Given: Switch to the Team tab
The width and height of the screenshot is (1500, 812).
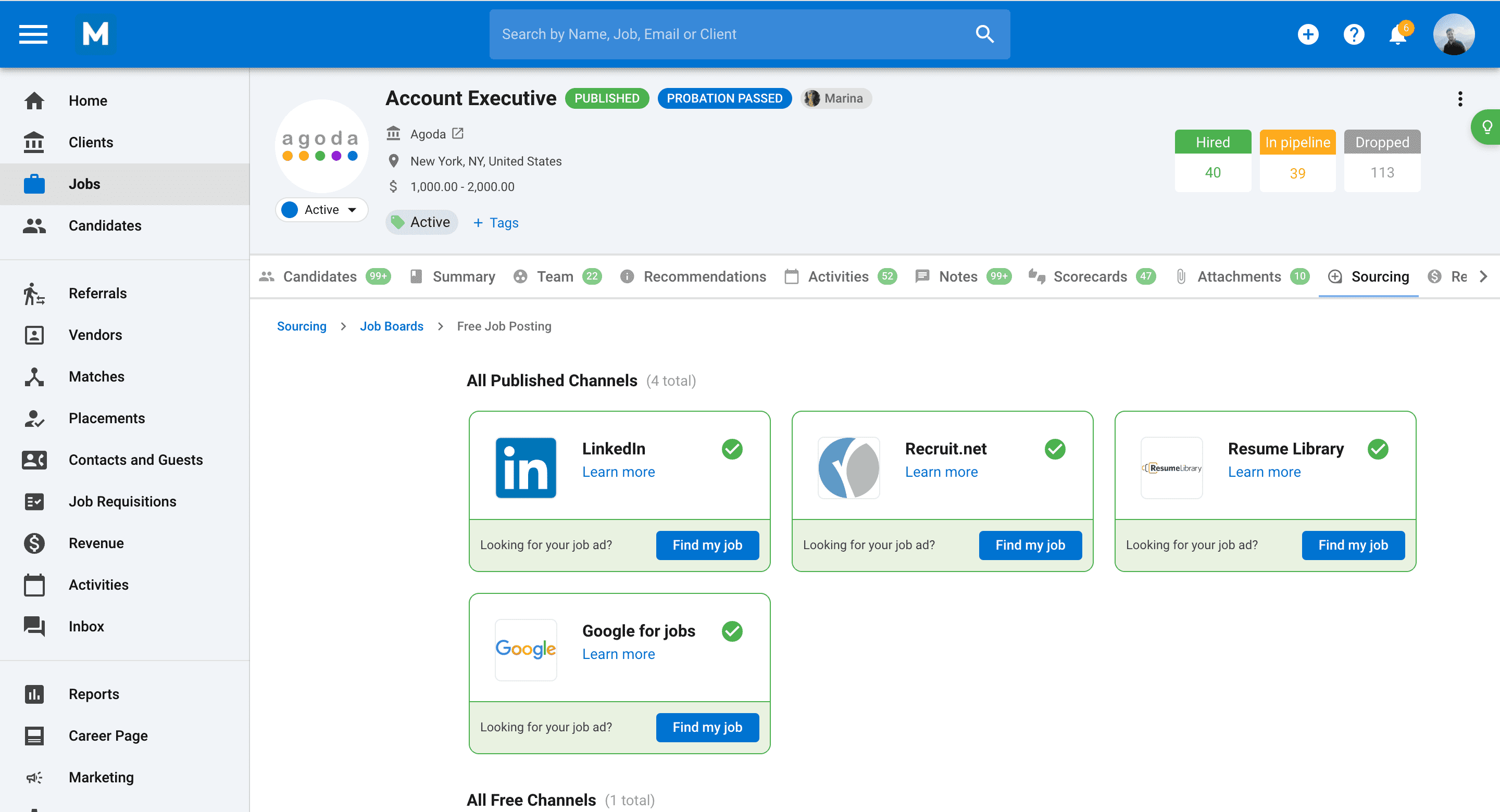Looking at the screenshot, I should (x=557, y=276).
